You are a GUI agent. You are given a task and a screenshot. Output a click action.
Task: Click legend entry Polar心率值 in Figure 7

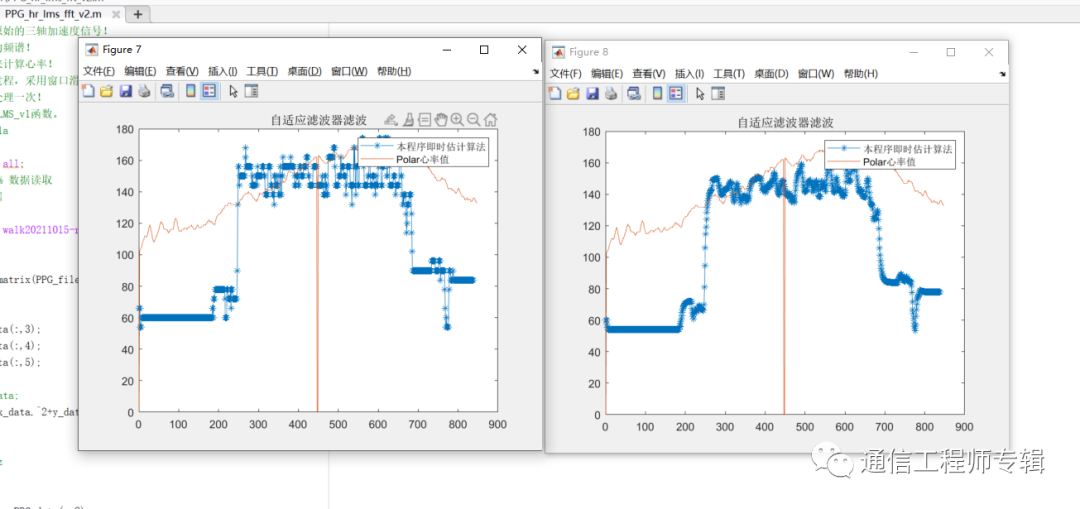[424, 159]
